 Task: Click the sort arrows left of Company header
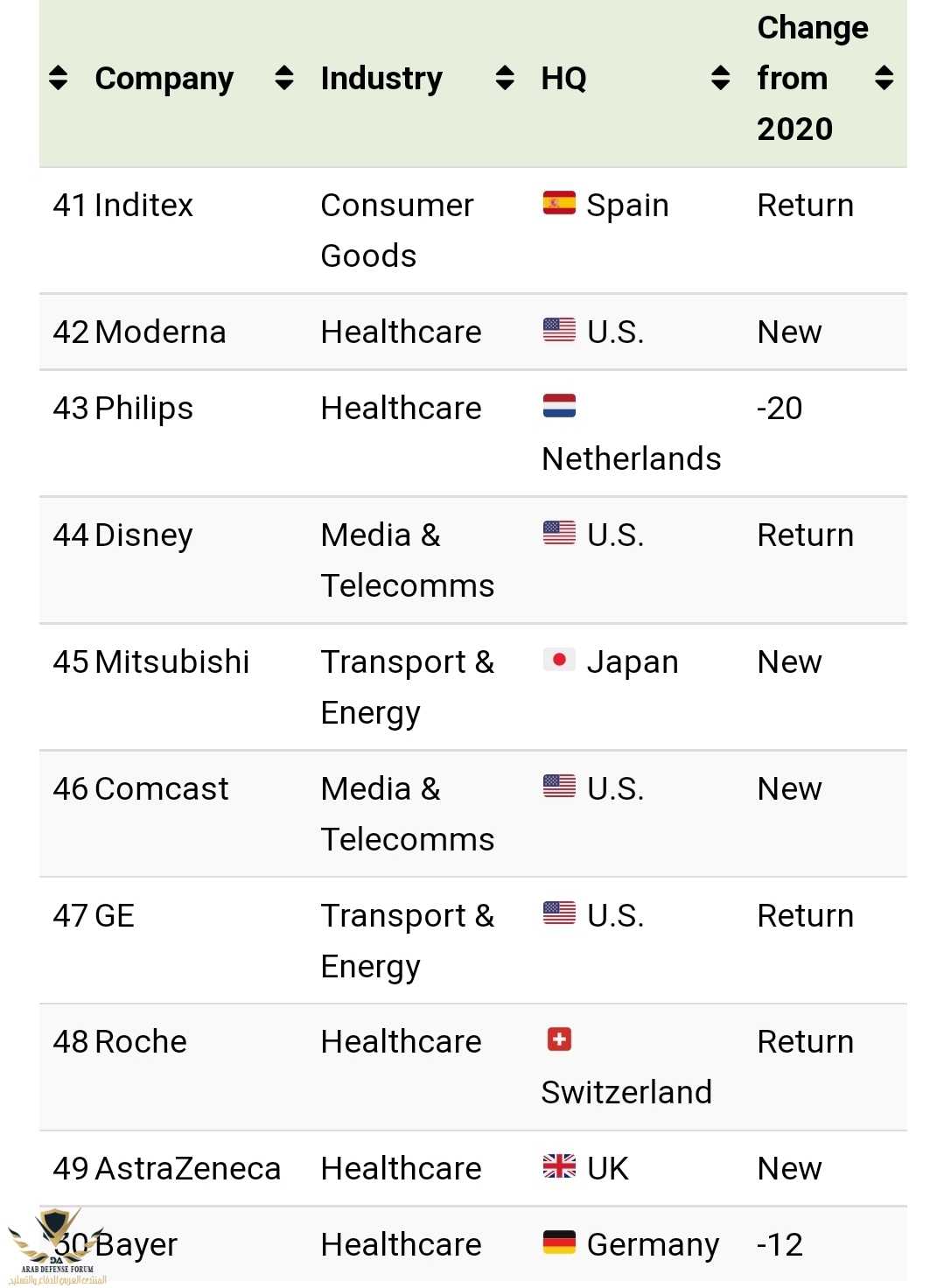(59, 78)
